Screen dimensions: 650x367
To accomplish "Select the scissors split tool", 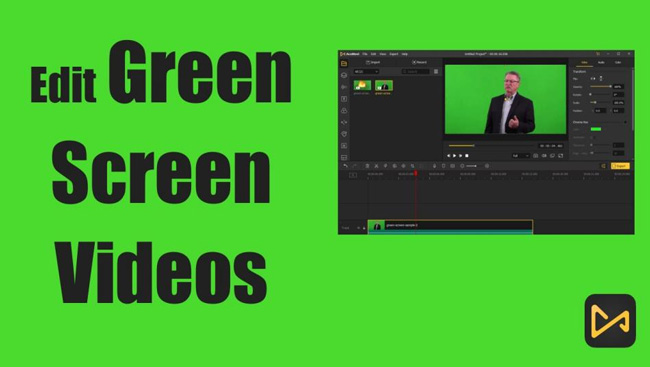I will pos(376,166).
